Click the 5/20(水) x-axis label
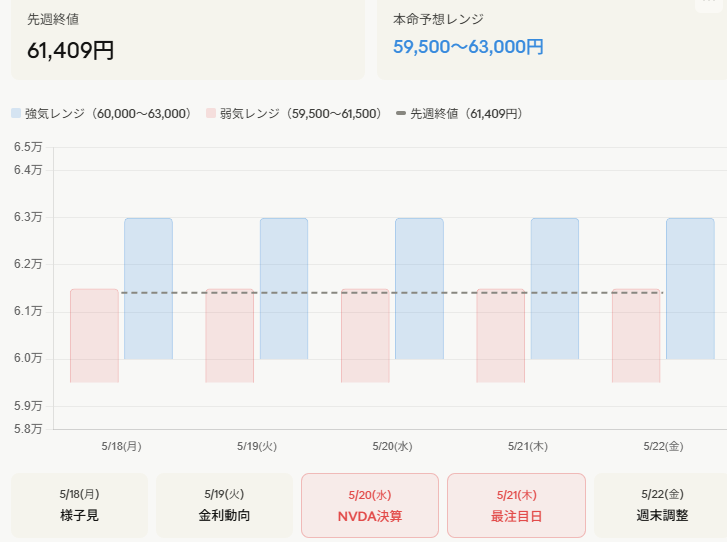The width and height of the screenshot is (727, 542). (392, 446)
